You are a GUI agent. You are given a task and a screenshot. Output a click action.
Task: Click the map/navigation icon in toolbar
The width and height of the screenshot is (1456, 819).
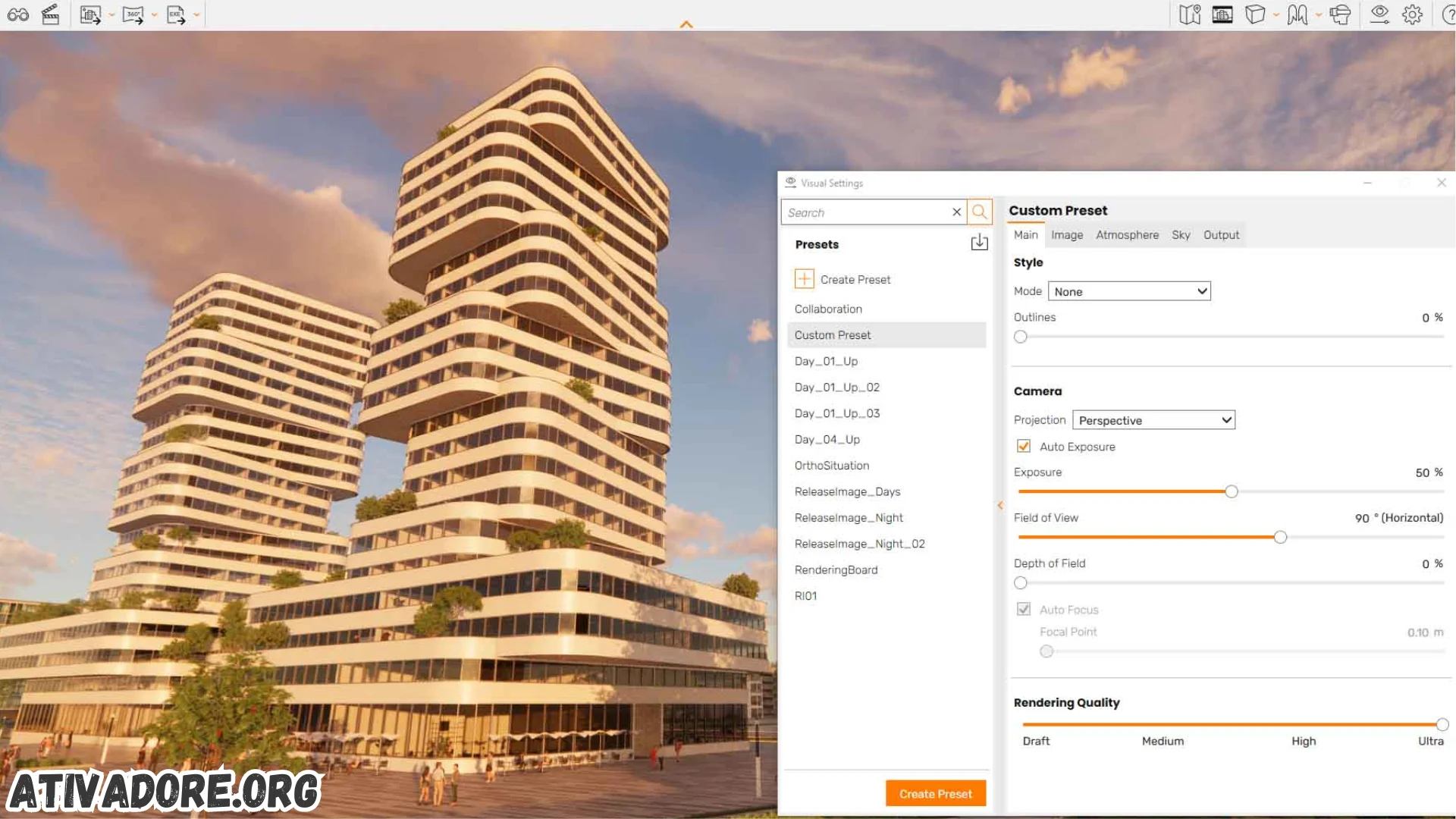[x=1191, y=14]
